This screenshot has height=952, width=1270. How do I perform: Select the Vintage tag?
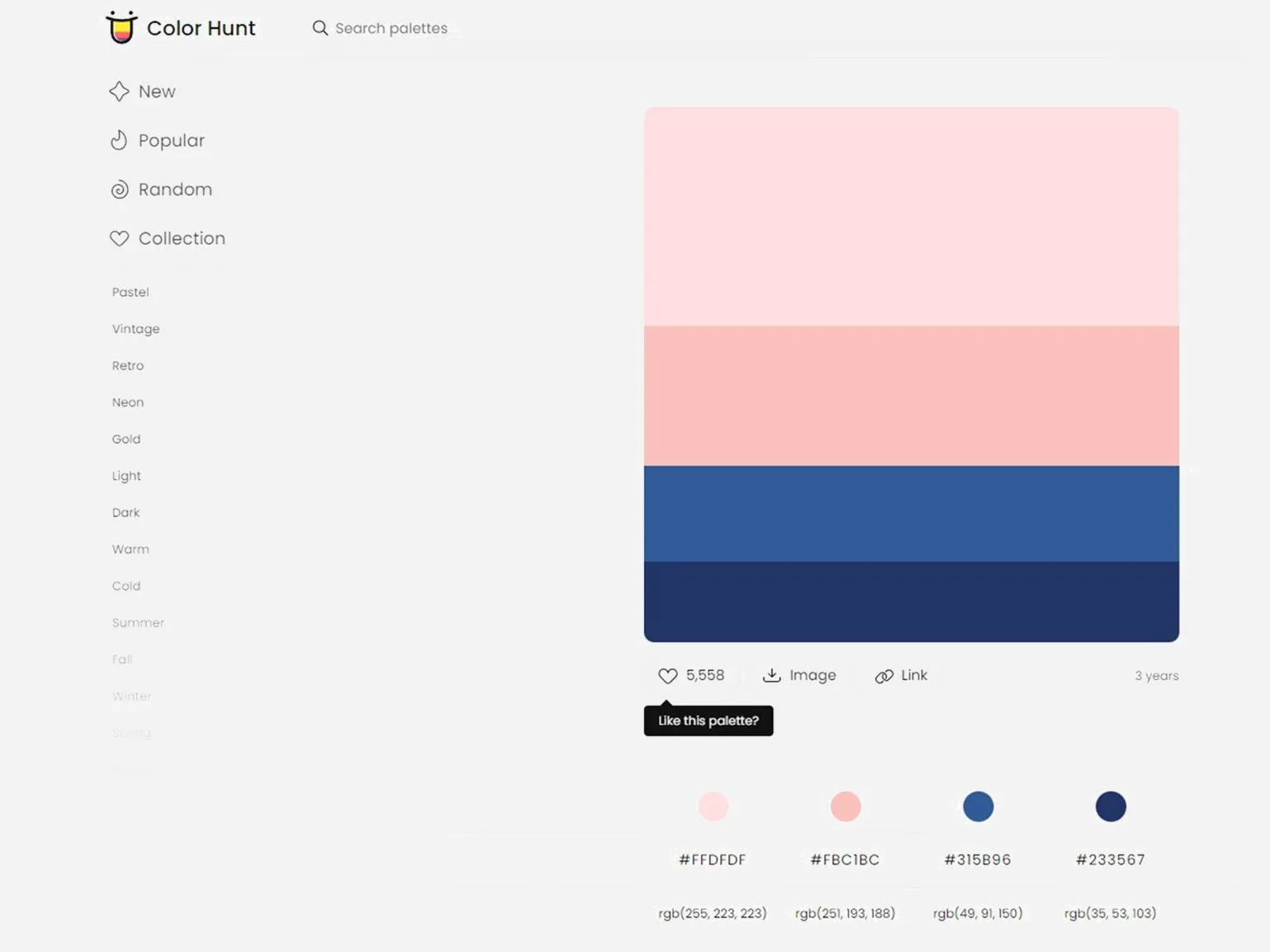click(x=136, y=329)
